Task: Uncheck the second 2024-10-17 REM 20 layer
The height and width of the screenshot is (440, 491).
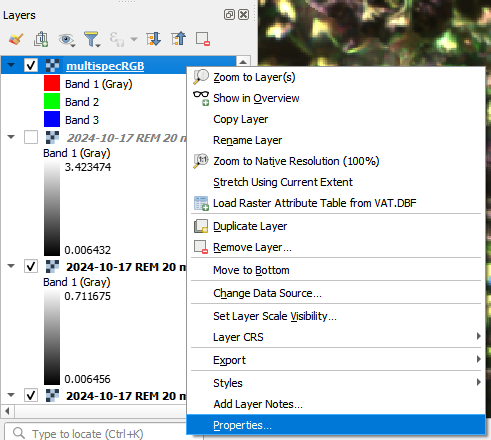Action: [x=31, y=266]
